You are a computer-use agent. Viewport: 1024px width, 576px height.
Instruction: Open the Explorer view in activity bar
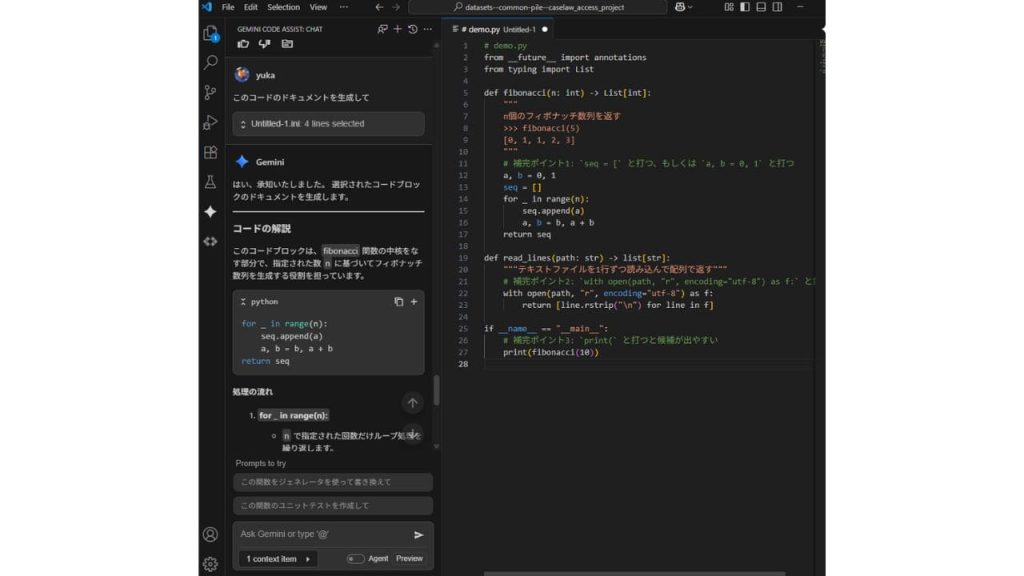click(210, 33)
